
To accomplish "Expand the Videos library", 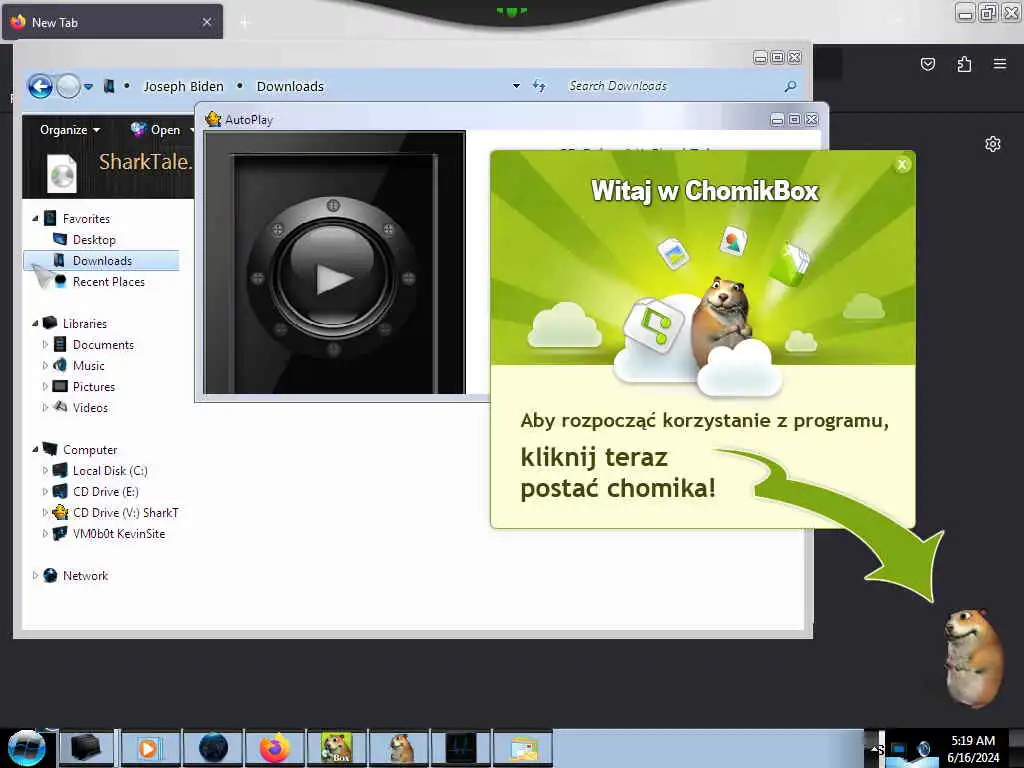I will 45,407.
